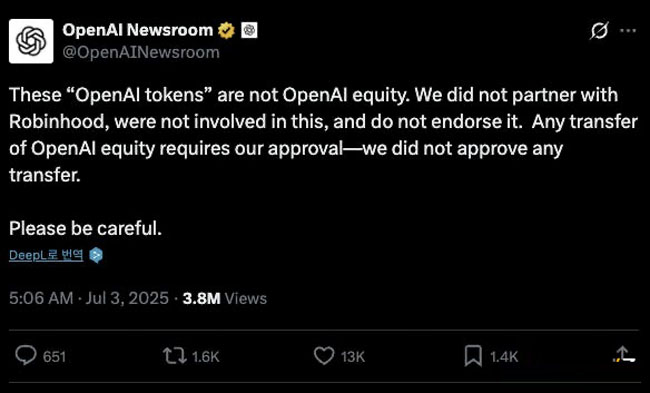View the 3.8M Views analytics
Viewport: 650px width, 393px height.
click(x=225, y=298)
